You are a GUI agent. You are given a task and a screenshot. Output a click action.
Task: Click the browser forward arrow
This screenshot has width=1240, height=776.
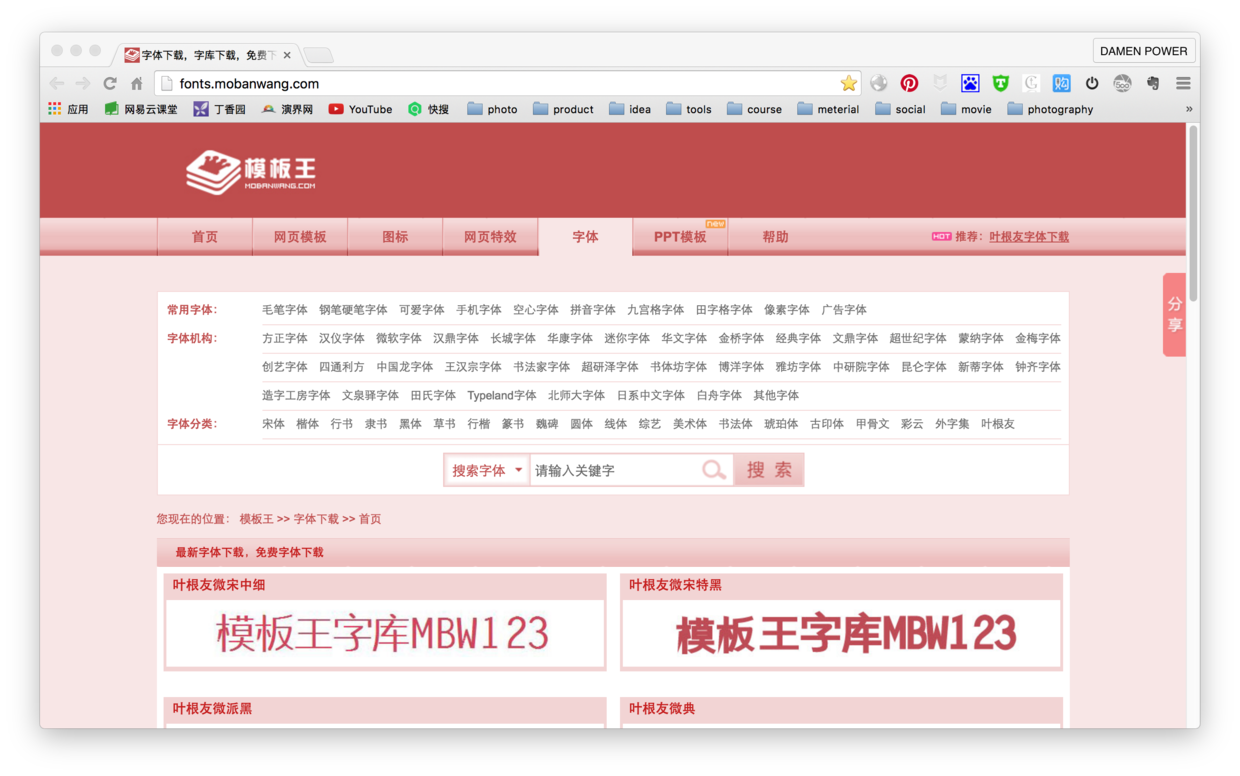click(x=83, y=83)
